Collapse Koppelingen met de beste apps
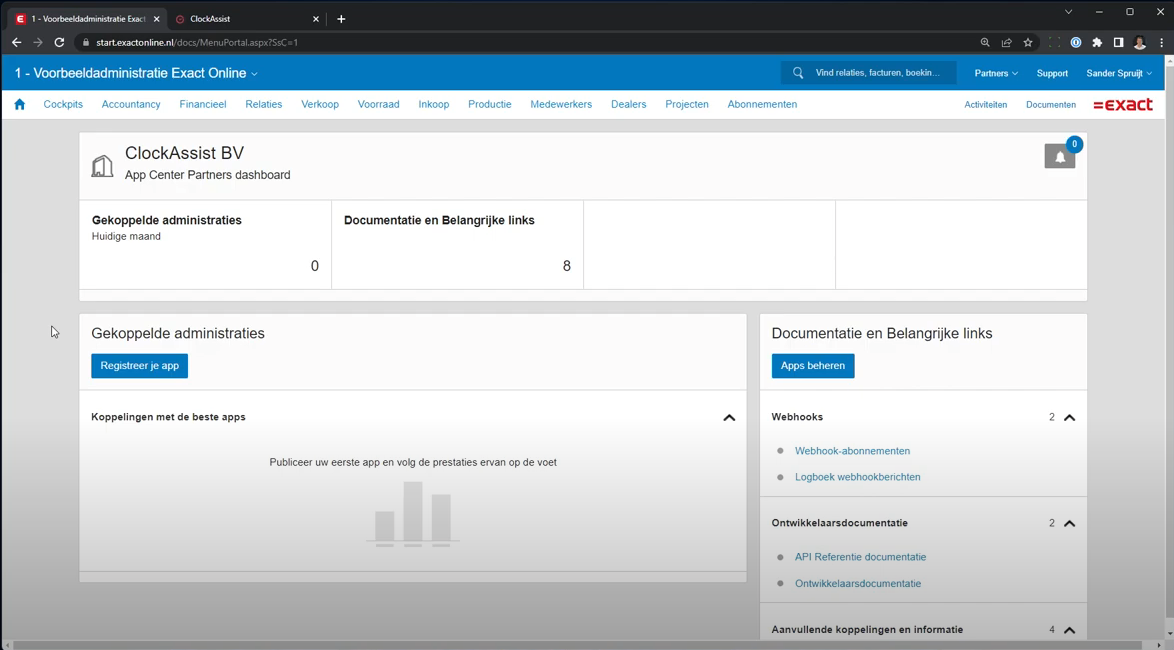Viewport: 1174px width, 650px height. 729,418
